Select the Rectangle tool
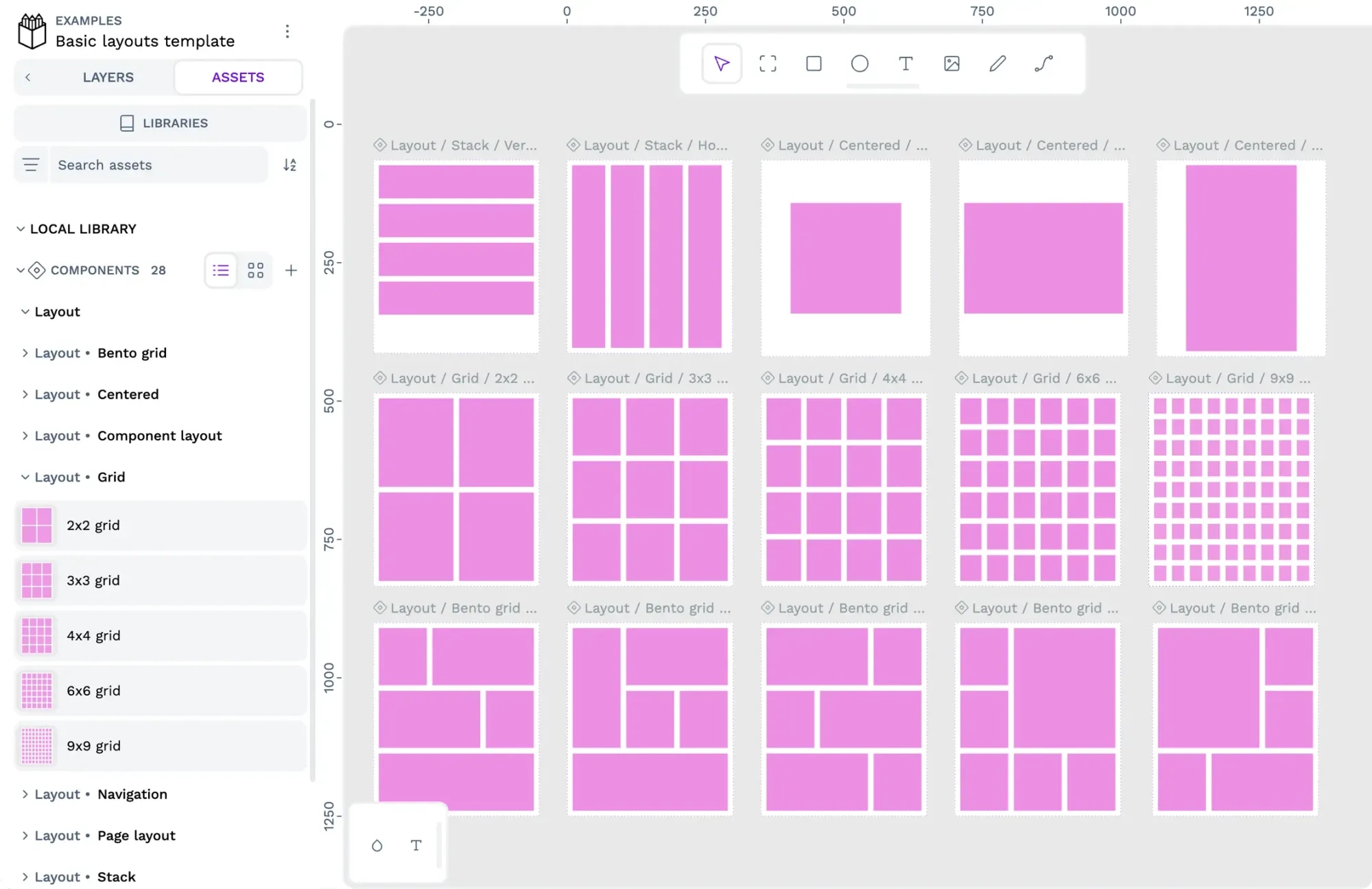 click(814, 64)
